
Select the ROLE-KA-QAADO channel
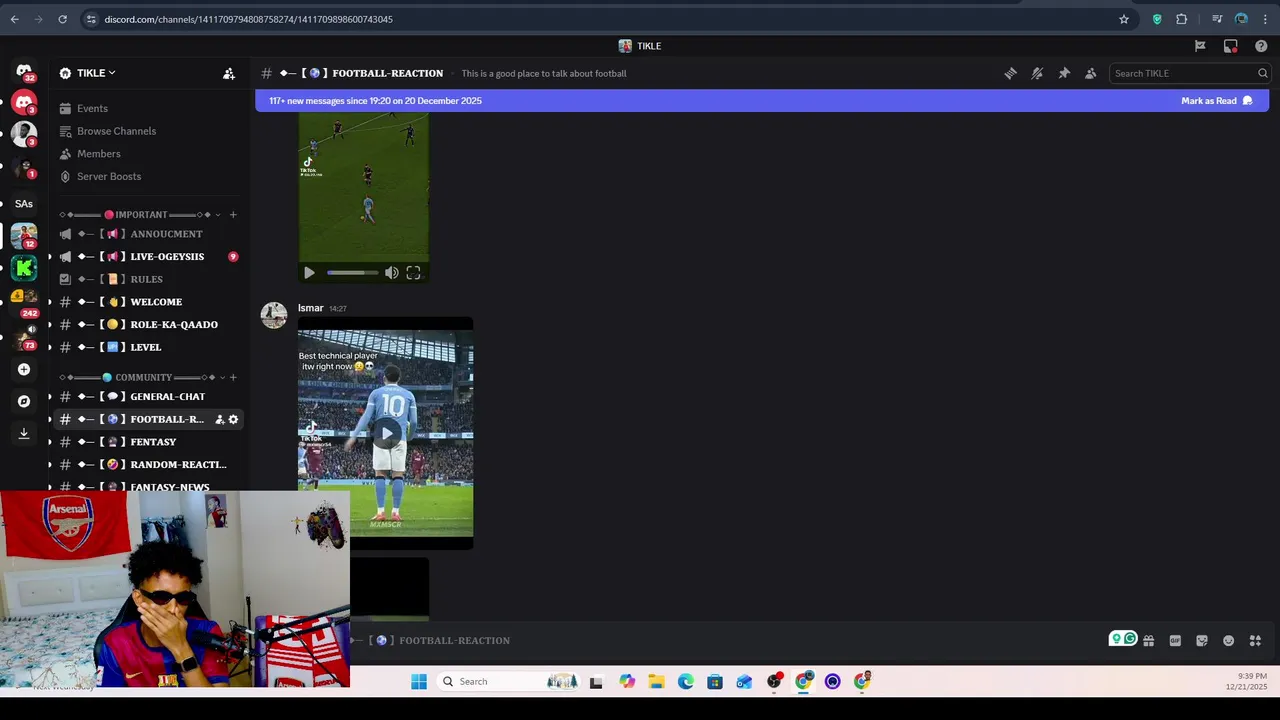pyautogui.click(x=146, y=324)
